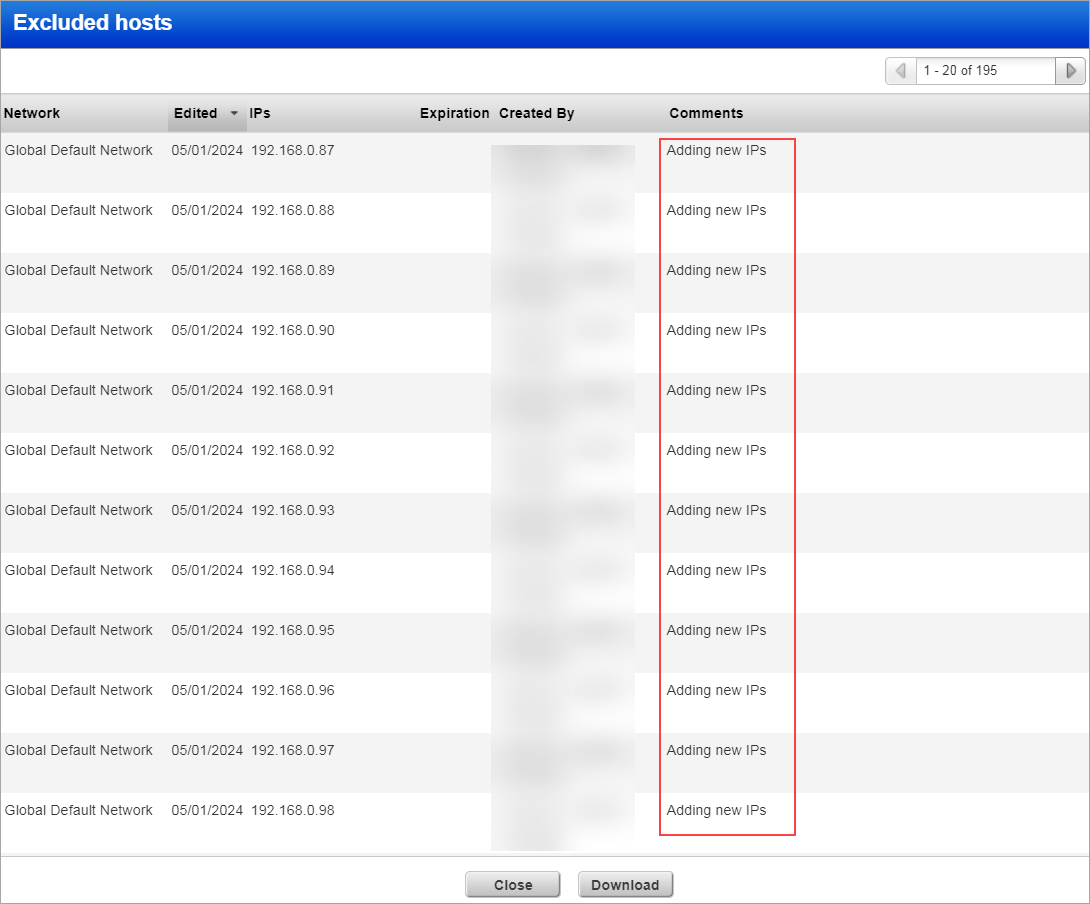Select the row with IP 192.168.0.87
Screen dimensions: 1090x904
tap(300, 150)
